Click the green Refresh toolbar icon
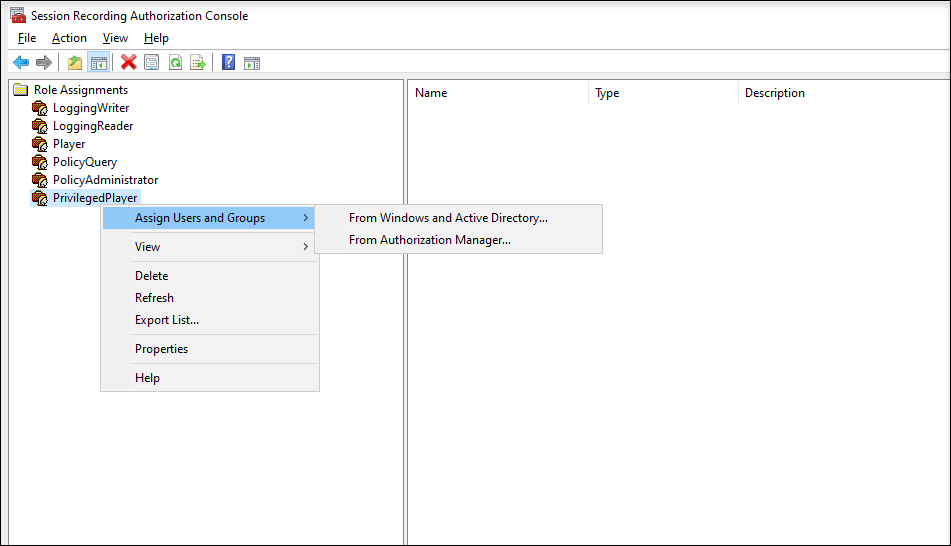This screenshot has height=546, width=951. point(175,63)
